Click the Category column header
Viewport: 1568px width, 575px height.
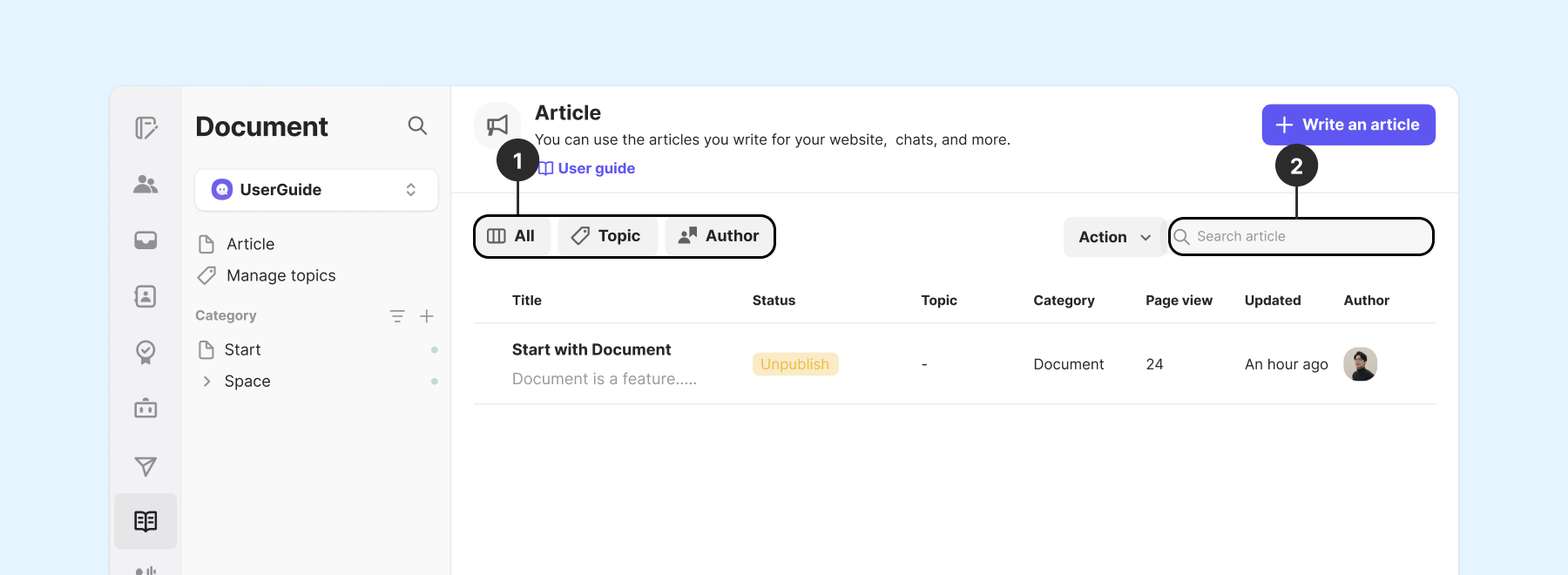pyautogui.click(x=1064, y=301)
